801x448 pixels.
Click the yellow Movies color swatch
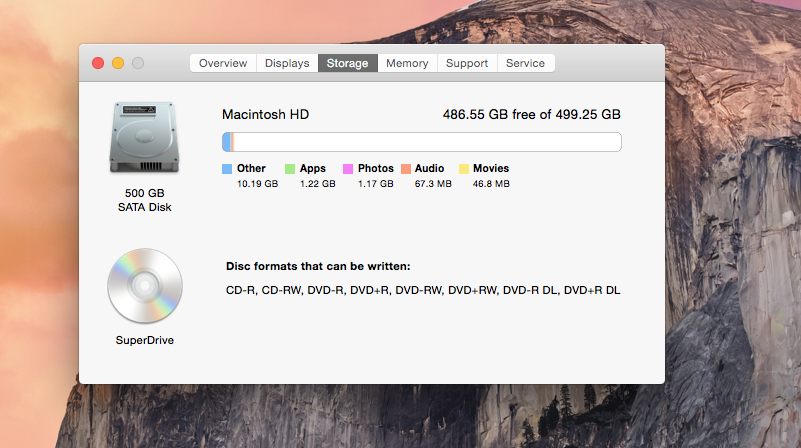point(464,169)
